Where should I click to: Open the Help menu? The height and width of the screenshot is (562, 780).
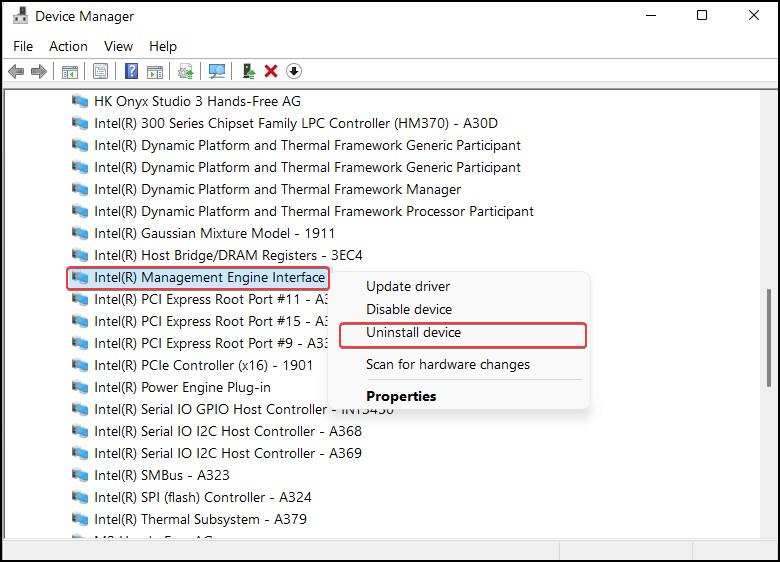tap(163, 46)
